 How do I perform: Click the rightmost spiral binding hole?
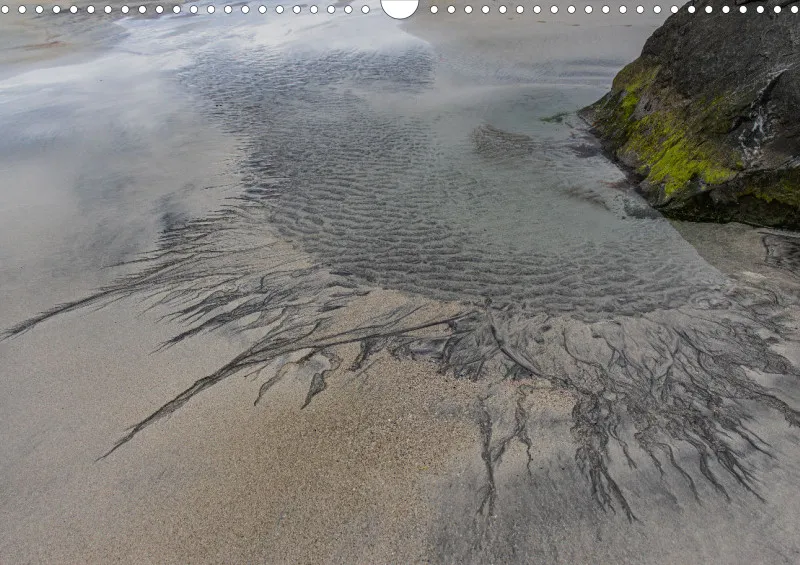coord(794,9)
